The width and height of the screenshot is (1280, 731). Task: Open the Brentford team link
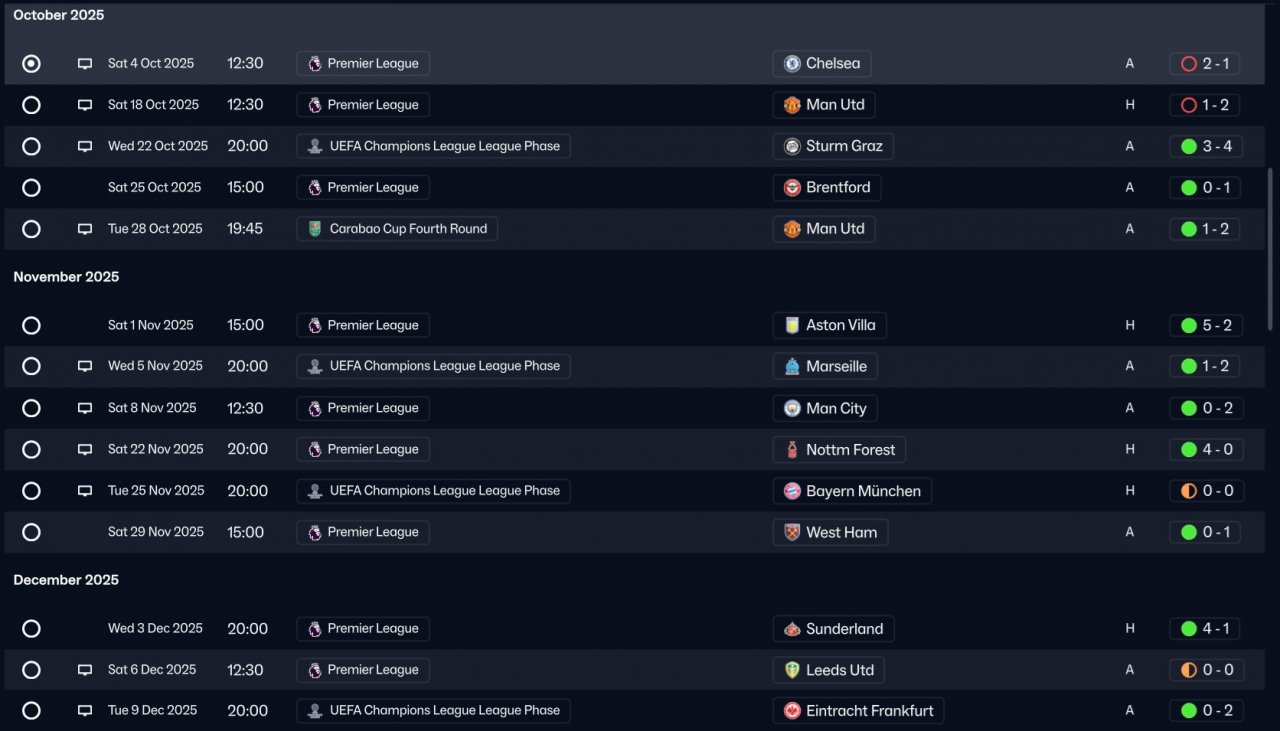click(837, 187)
